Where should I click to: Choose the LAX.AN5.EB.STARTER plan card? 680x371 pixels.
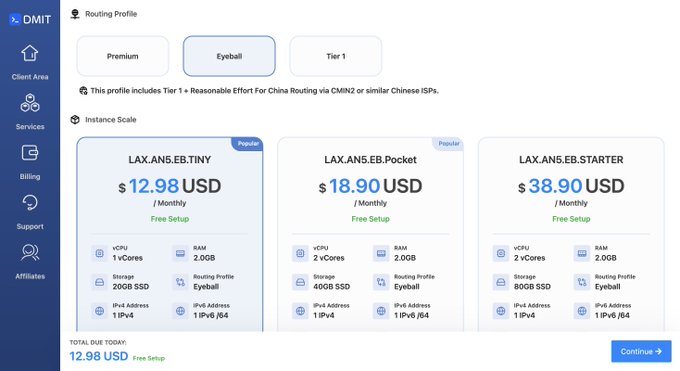(x=571, y=235)
